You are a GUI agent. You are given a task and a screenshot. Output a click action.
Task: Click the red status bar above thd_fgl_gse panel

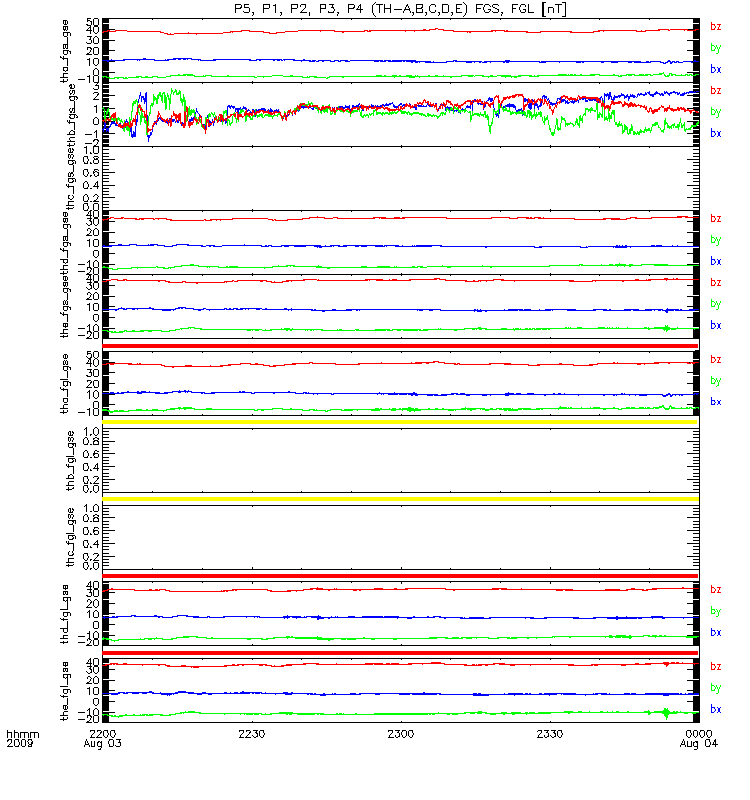[x=400, y=576]
